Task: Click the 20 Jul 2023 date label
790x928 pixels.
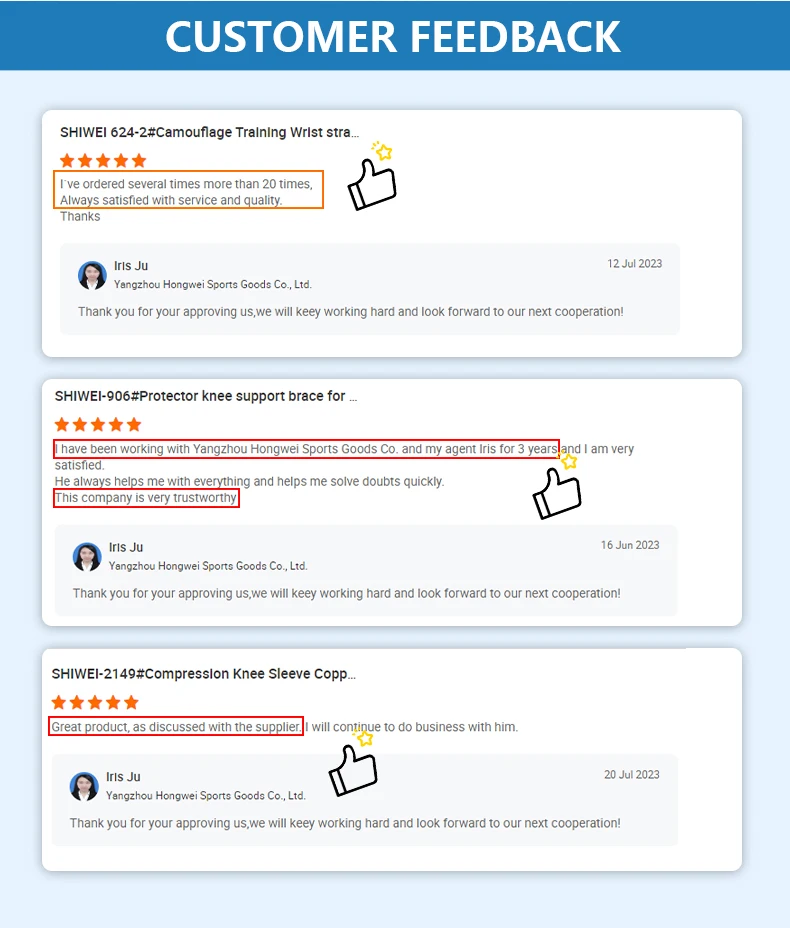Action: 631,775
